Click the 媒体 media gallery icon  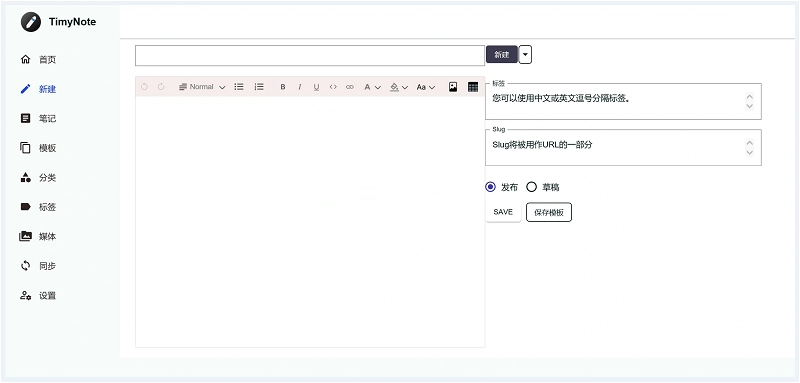click(26, 236)
